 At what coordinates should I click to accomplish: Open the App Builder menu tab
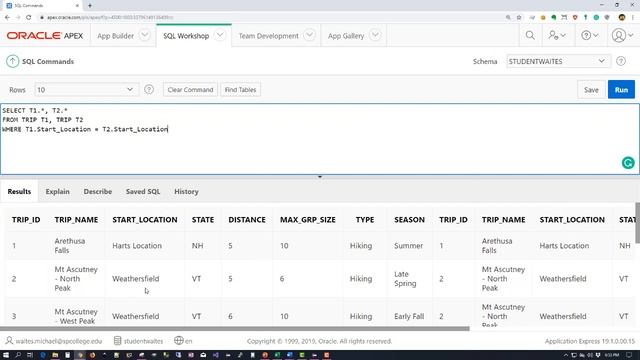click(x=116, y=36)
